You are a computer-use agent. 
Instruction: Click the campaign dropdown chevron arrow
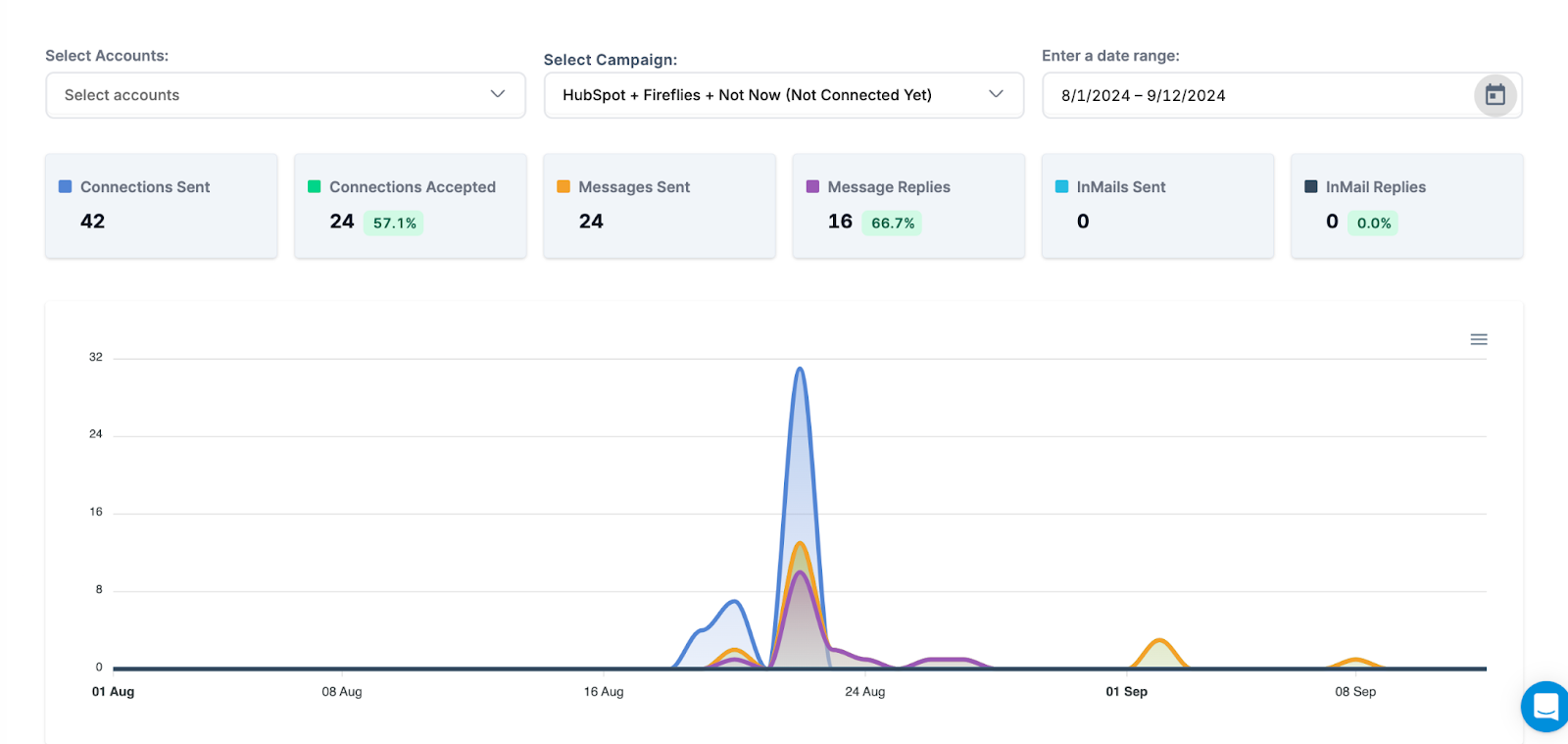[x=996, y=94]
